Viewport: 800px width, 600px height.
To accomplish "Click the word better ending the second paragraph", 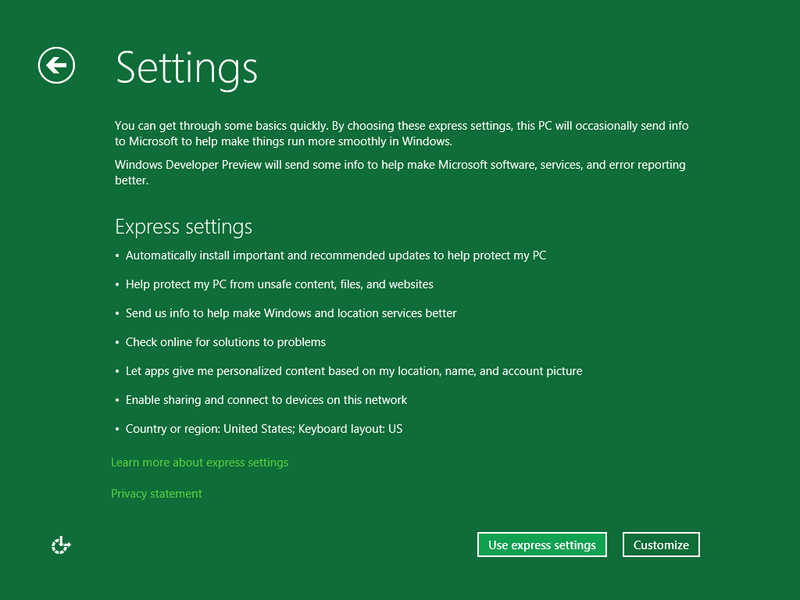I will (131, 181).
